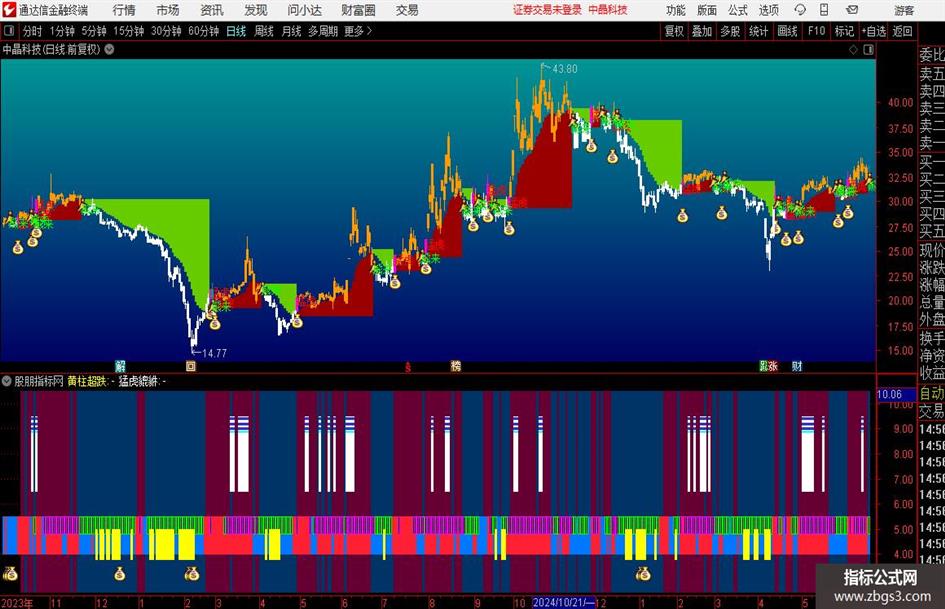
Task: Click the 复权 toolbar button
Action: [x=674, y=31]
